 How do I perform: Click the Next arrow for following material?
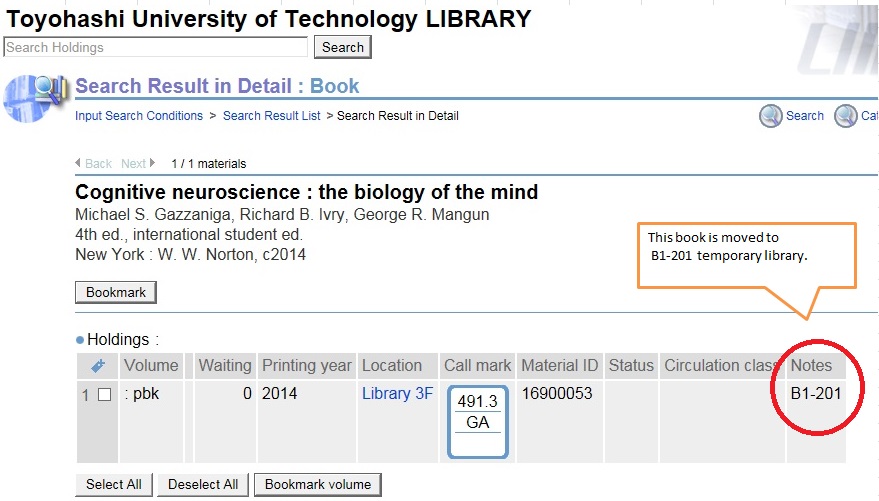(138, 163)
